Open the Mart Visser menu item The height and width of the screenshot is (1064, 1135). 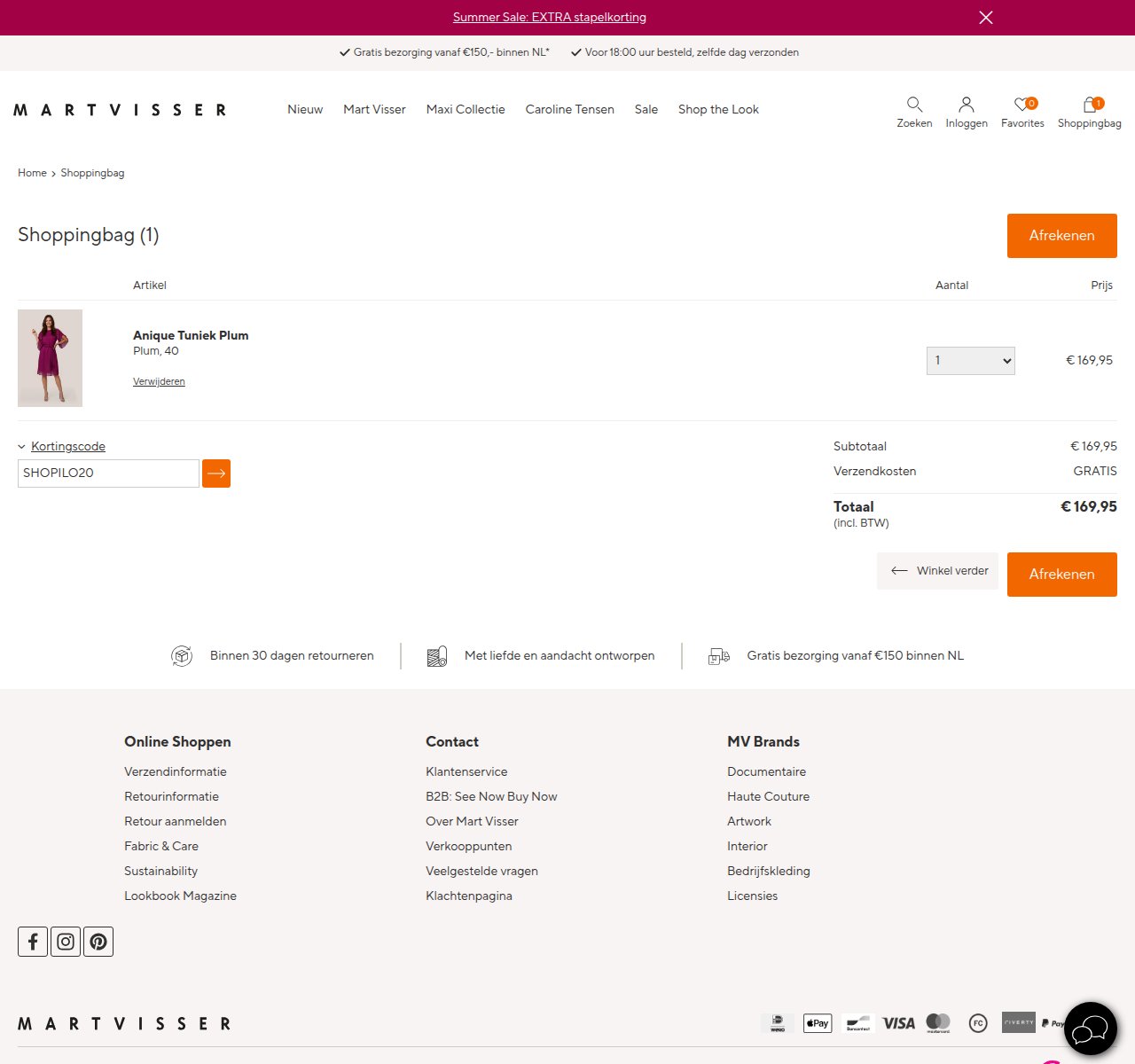click(x=374, y=109)
